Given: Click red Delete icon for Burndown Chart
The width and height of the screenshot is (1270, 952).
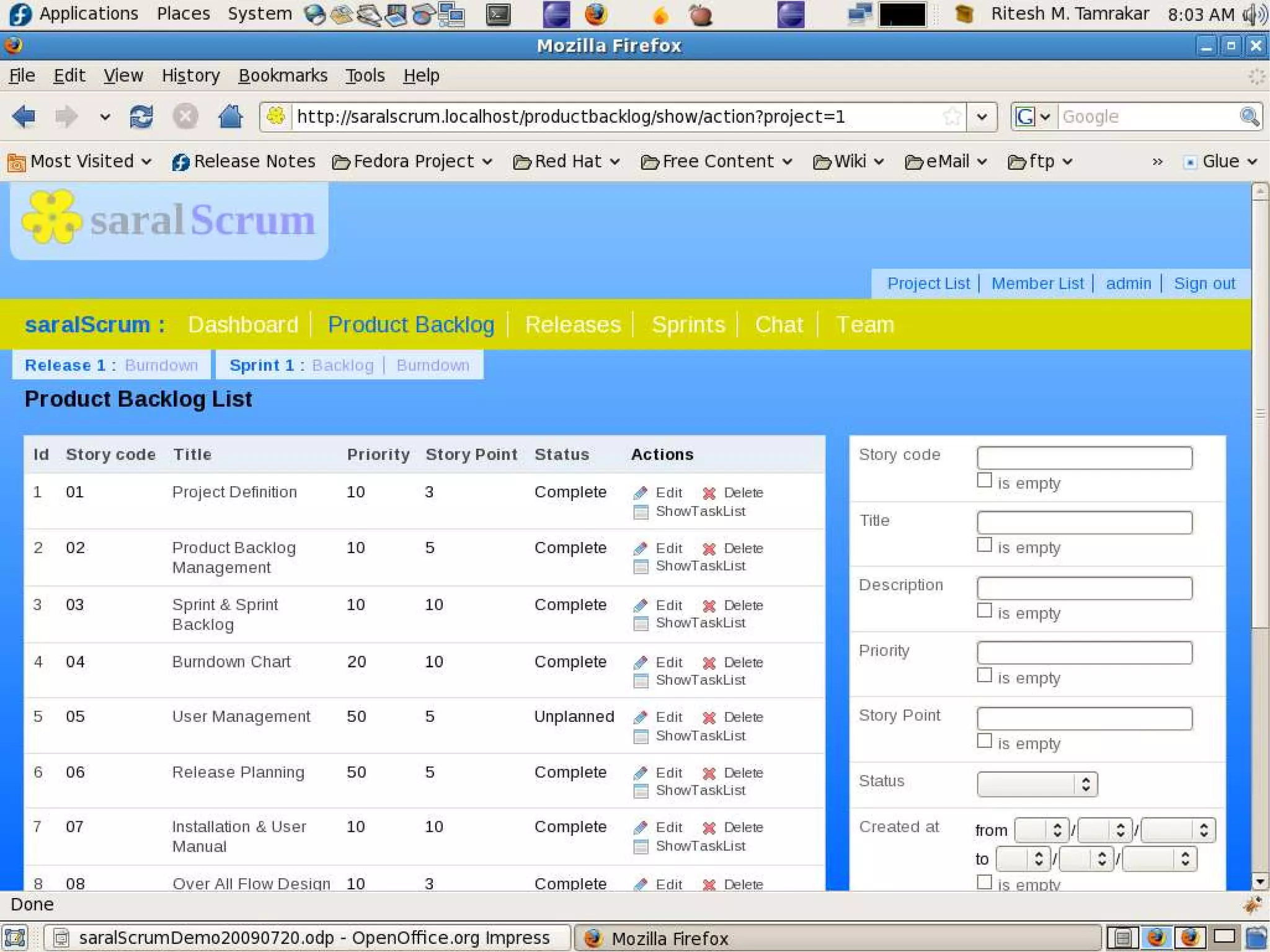Looking at the screenshot, I should tap(709, 663).
